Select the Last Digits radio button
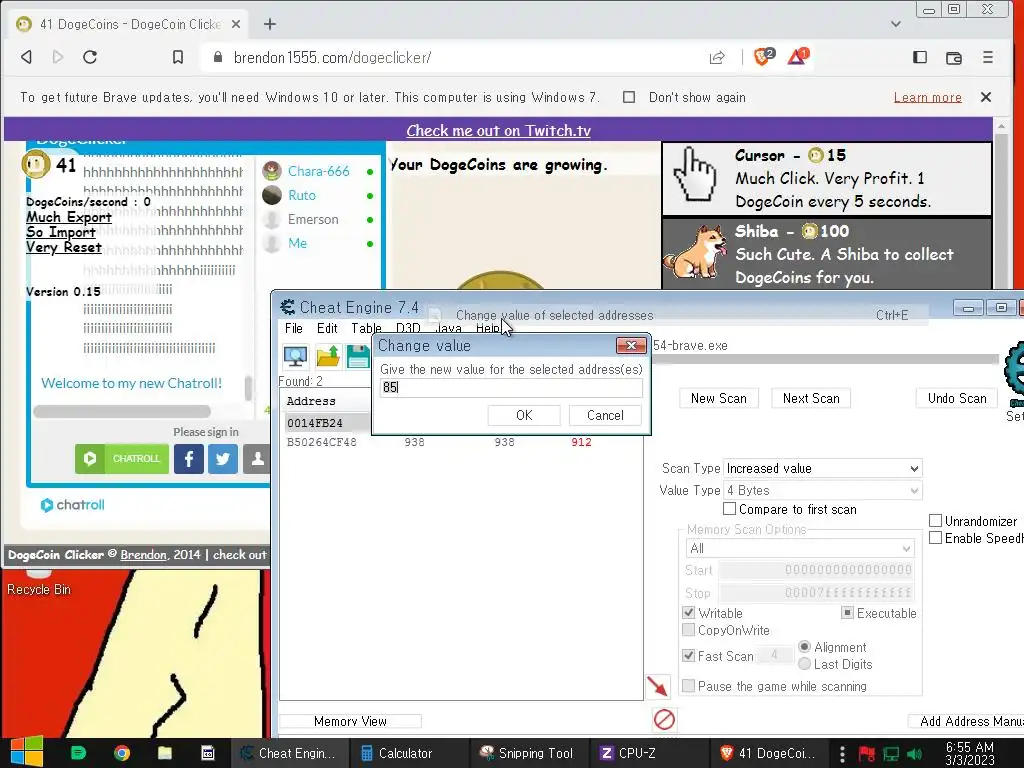Image resolution: width=1024 pixels, height=768 pixels. 805,664
